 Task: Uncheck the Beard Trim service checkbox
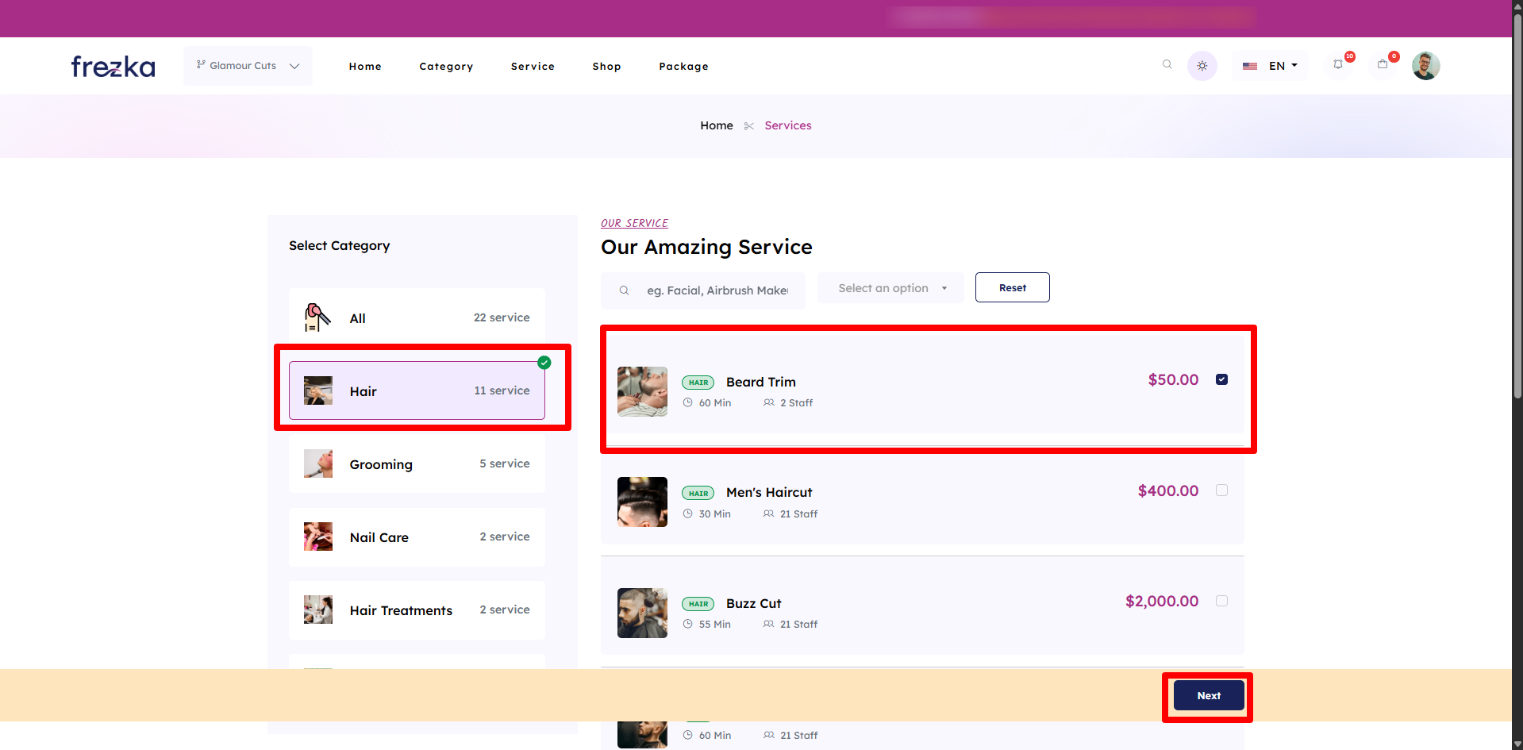pyautogui.click(x=1222, y=380)
